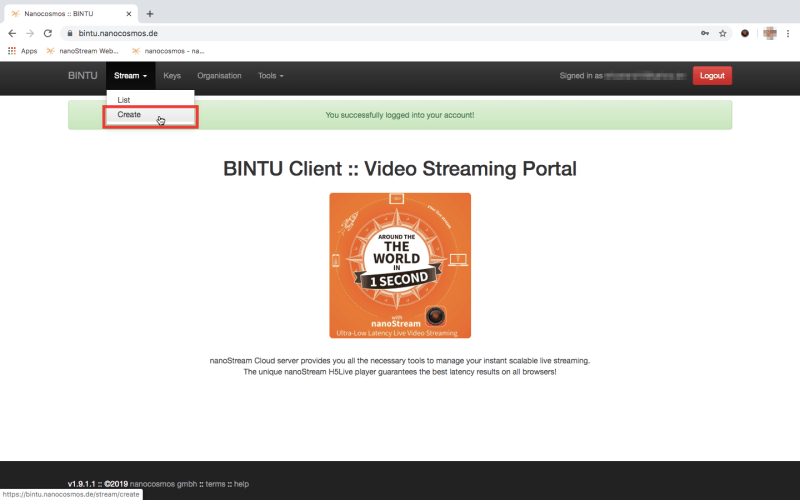Bookmark this page with the star icon
Screen dimensions: 800x500
[723, 33]
